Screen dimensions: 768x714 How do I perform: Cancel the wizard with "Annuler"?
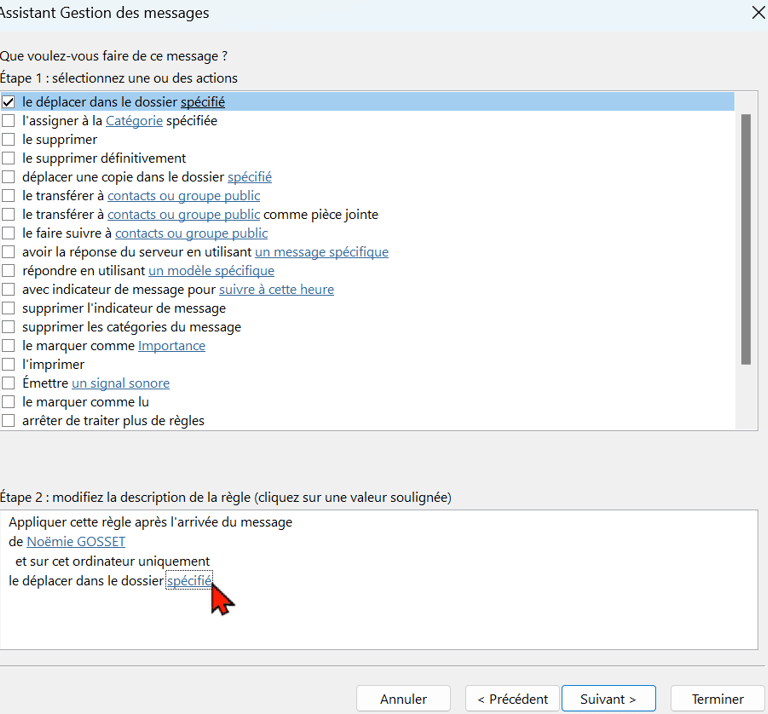point(403,699)
